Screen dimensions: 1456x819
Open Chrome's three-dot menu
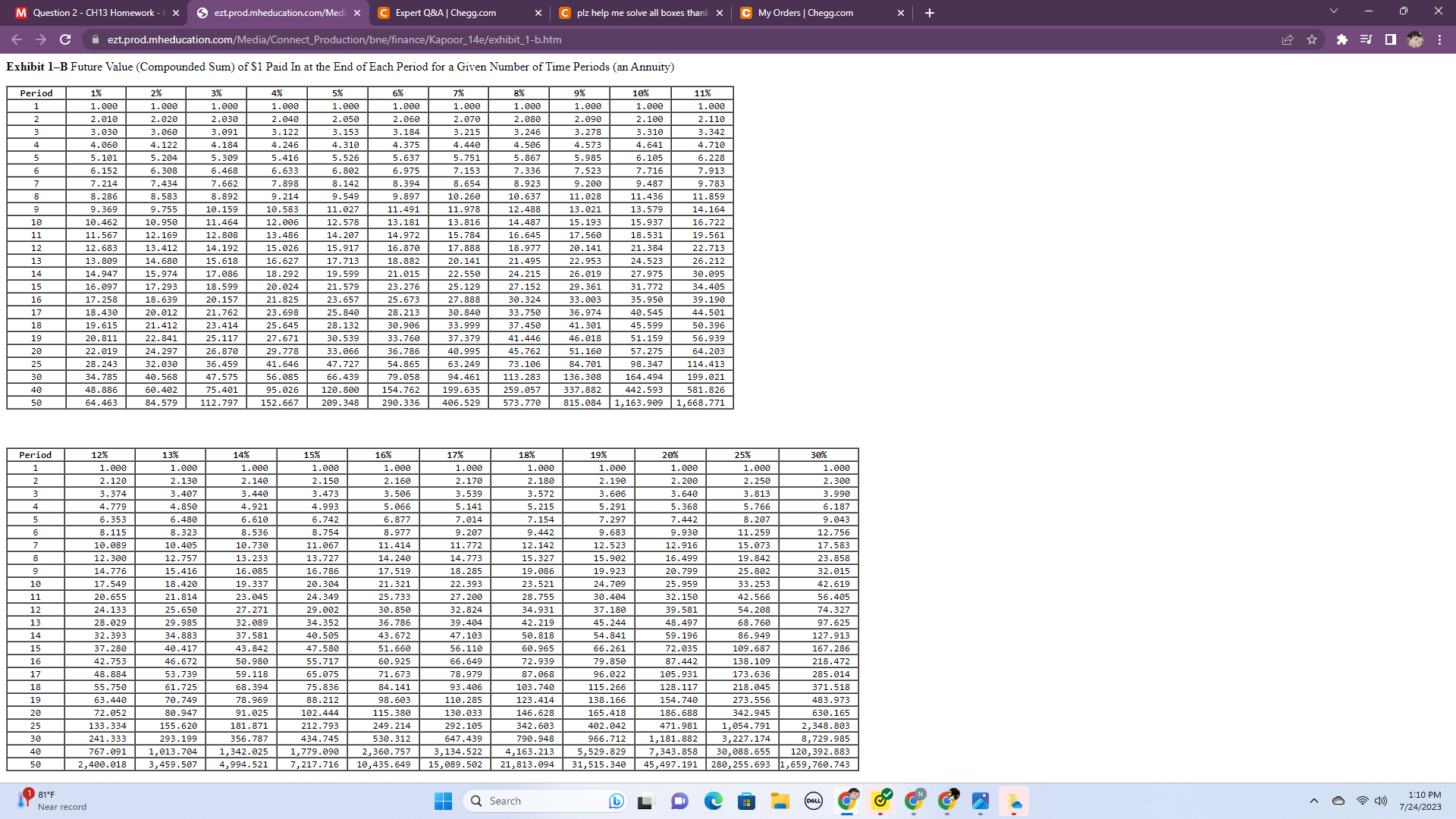point(1439,39)
